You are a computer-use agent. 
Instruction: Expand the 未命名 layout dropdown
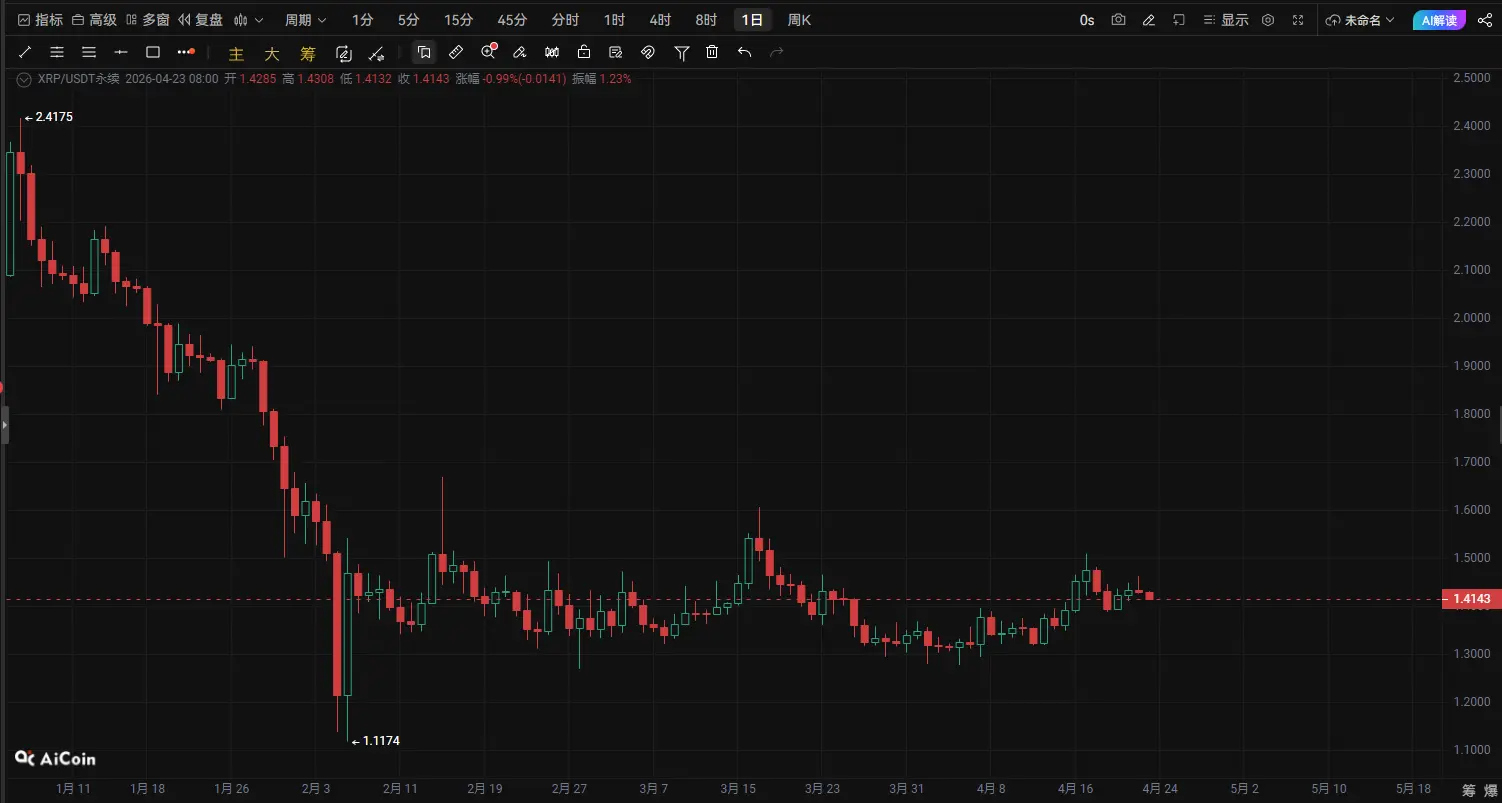tap(1360, 20)
